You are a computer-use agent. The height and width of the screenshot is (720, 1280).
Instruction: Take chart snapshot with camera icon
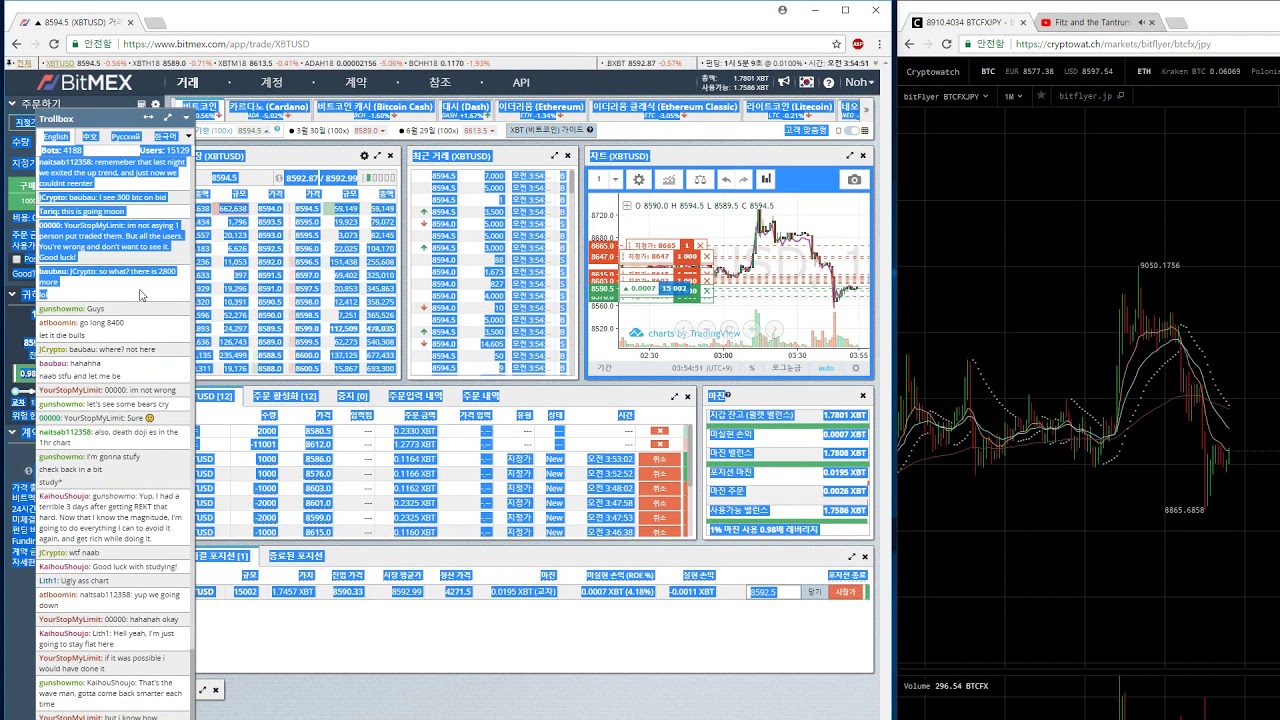[854, 179]
